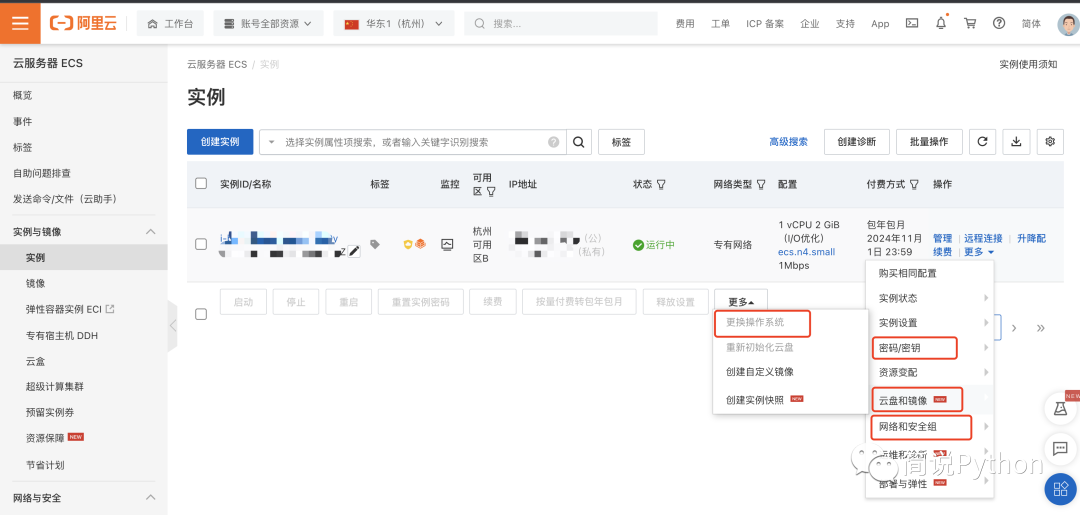
Task: Open the help question mark icon
Action: (999, 23)
